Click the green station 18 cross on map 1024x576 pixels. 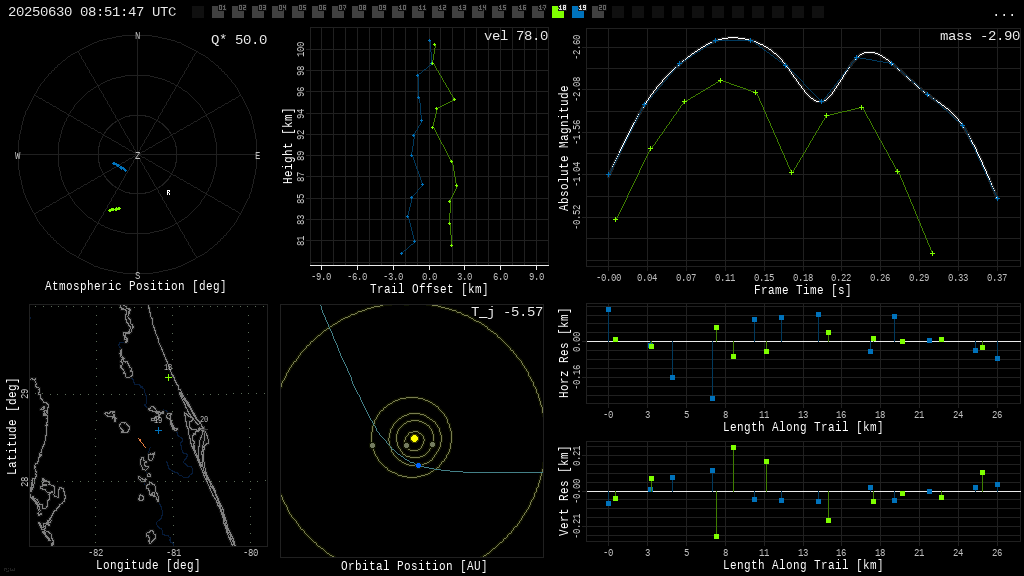click(168, 377)
